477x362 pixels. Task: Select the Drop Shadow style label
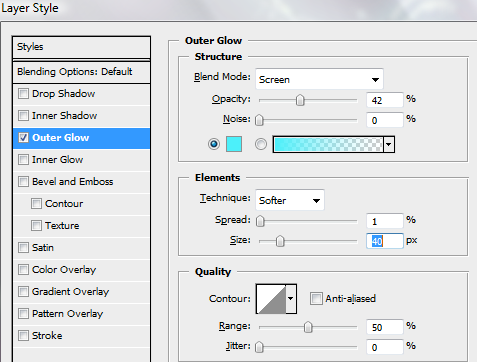click(63, 94)
